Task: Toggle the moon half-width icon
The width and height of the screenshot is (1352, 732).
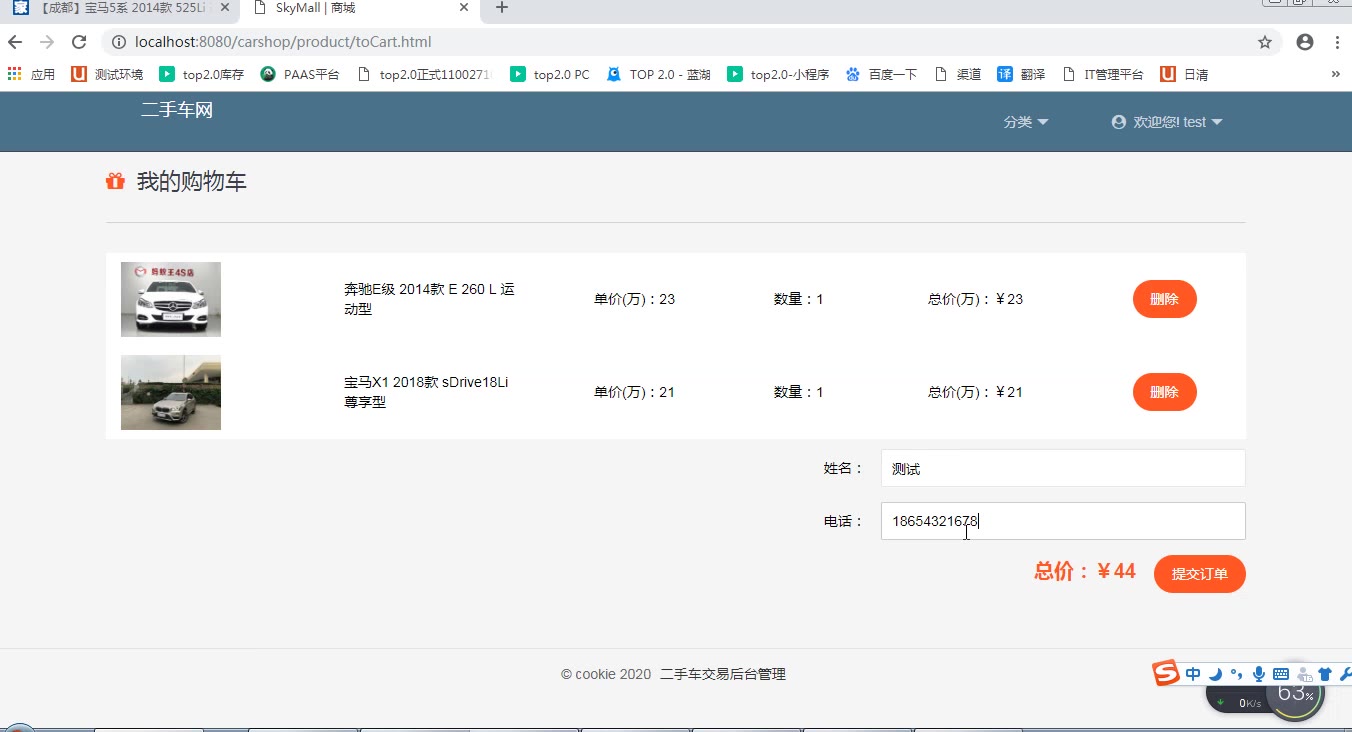Action: pos(1216,674)
